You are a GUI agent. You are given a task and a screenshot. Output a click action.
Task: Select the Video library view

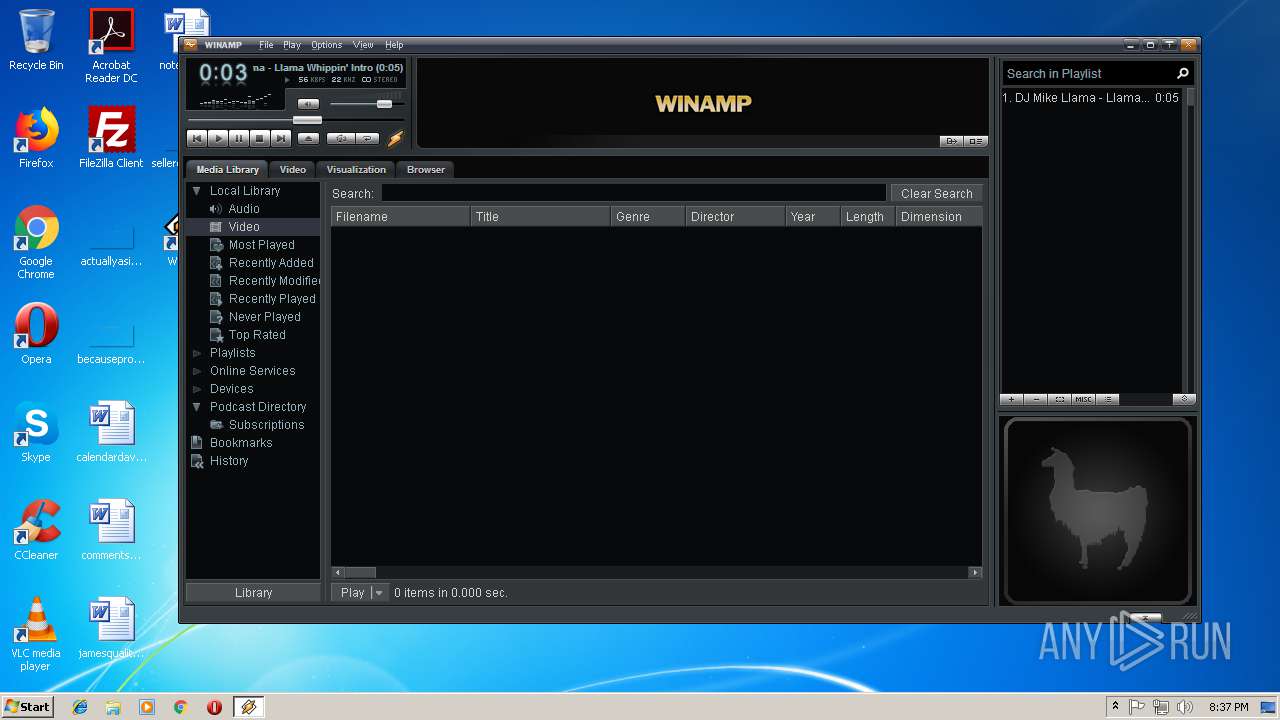coord(244,227)
